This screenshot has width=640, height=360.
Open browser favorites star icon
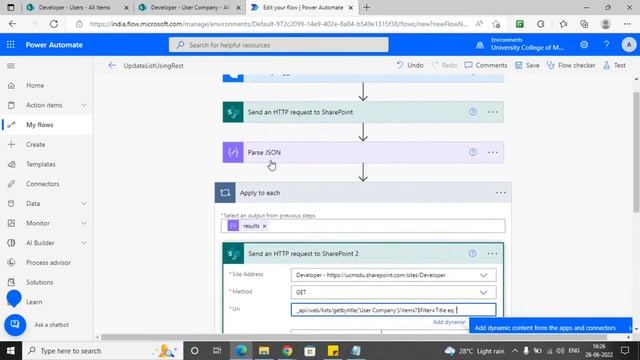[x=563, y=24]
